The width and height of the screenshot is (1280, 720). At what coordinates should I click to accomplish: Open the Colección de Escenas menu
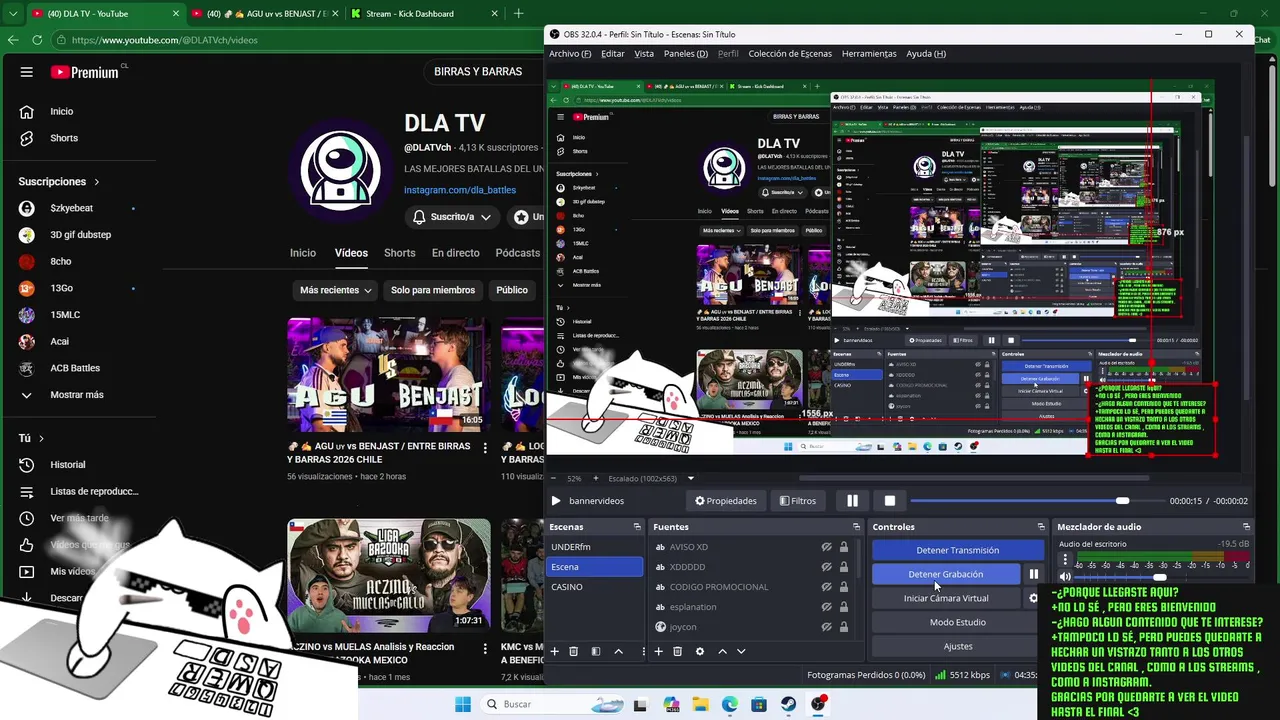click(x=790, y=54)
